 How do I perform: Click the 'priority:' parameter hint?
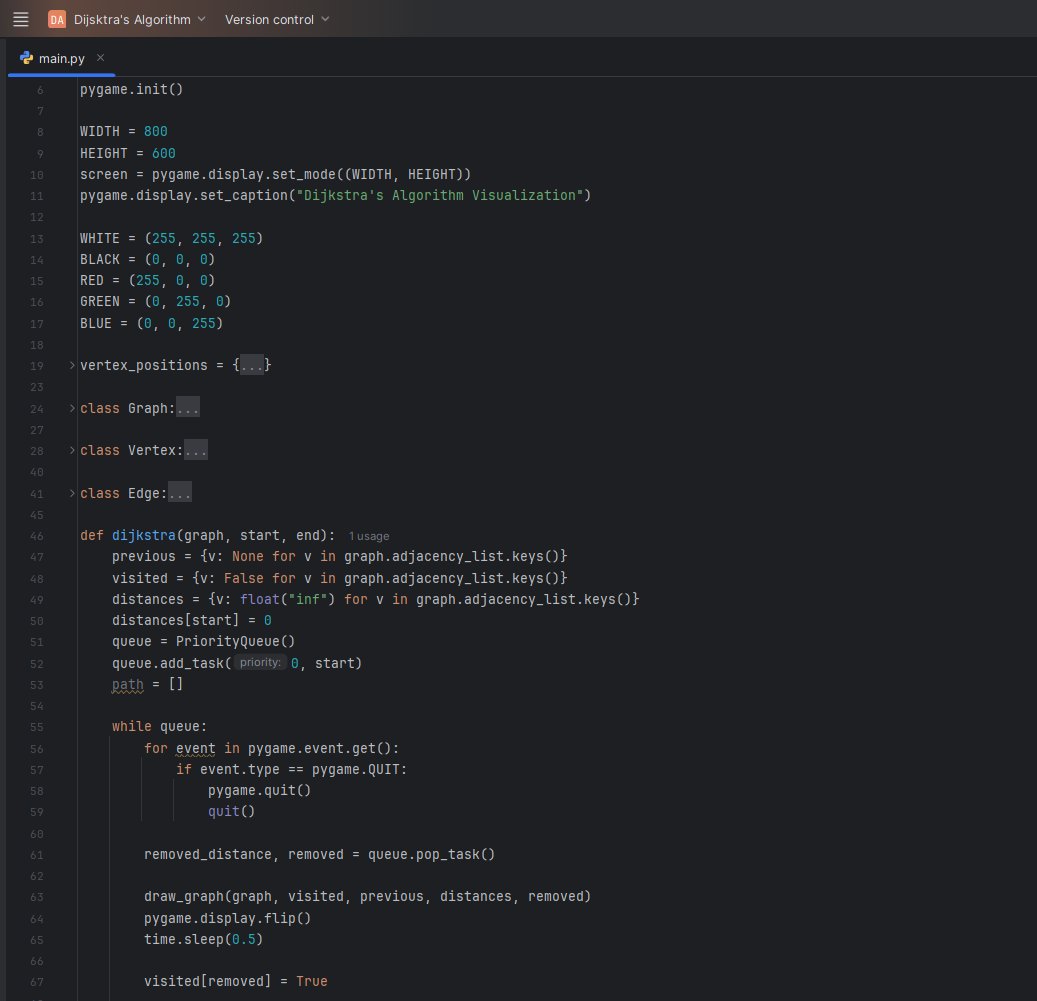click(x=260, y=662)
